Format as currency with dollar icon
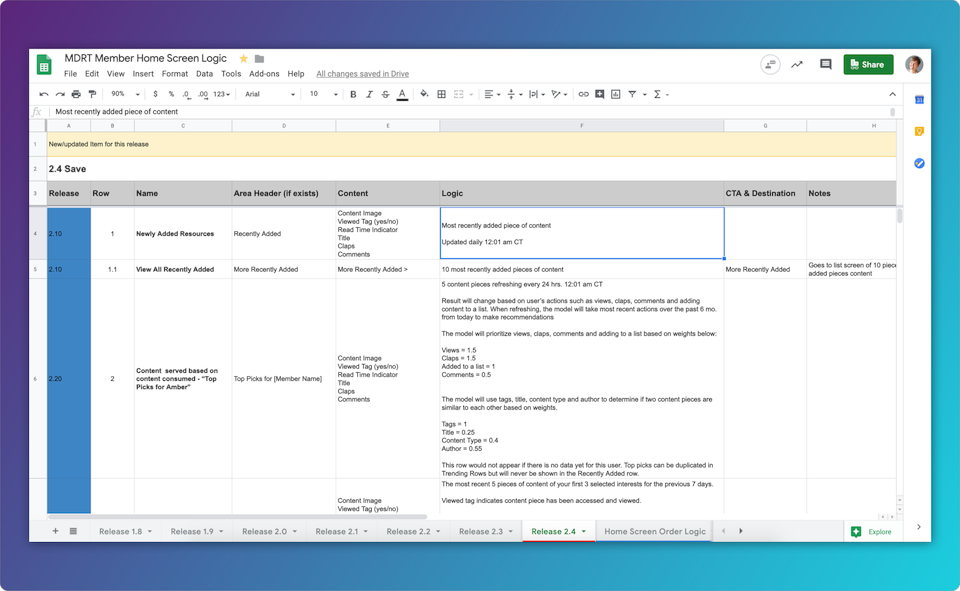960x591 pixels. 156,94
